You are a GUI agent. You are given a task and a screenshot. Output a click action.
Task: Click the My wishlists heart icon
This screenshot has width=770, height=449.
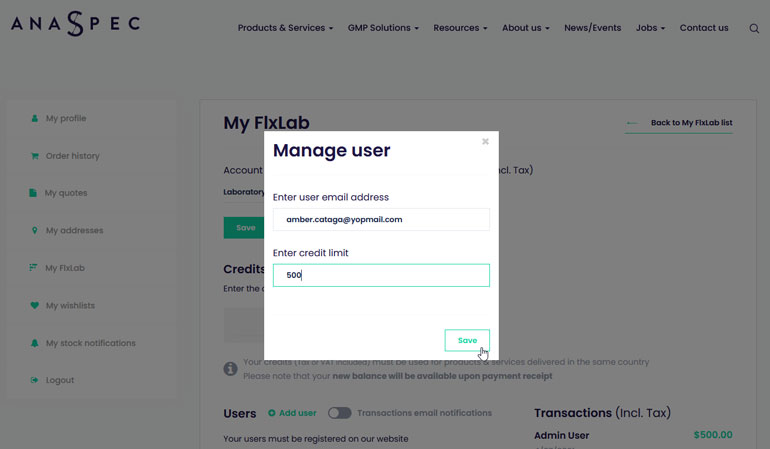34,305
